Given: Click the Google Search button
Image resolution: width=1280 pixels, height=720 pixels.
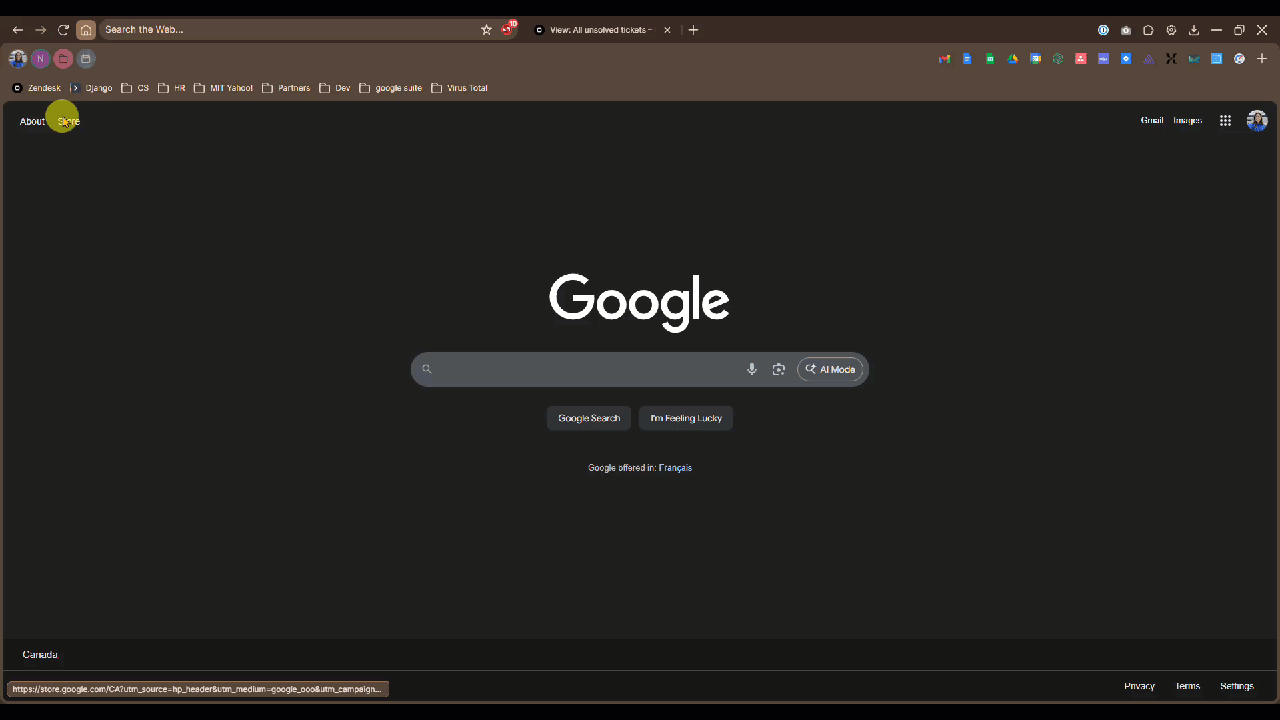Looking at the screenshot, I should pyautogui.click(x=589, y=418).
